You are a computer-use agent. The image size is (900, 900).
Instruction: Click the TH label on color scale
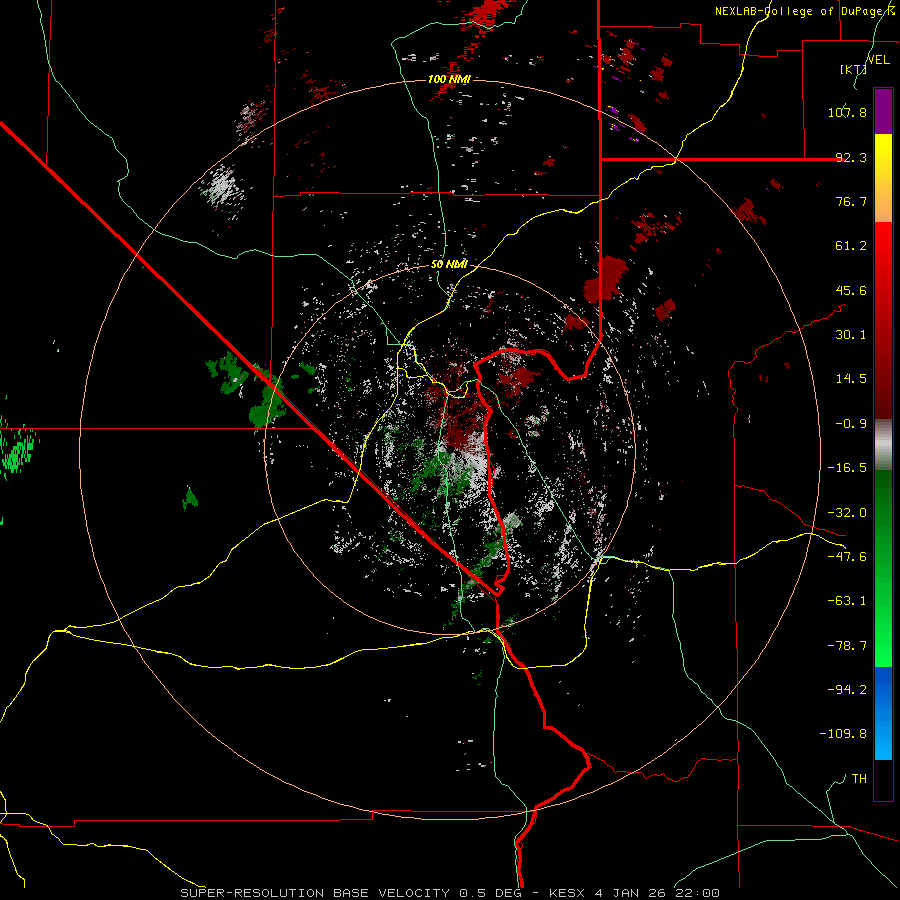[x=859, y=778]
